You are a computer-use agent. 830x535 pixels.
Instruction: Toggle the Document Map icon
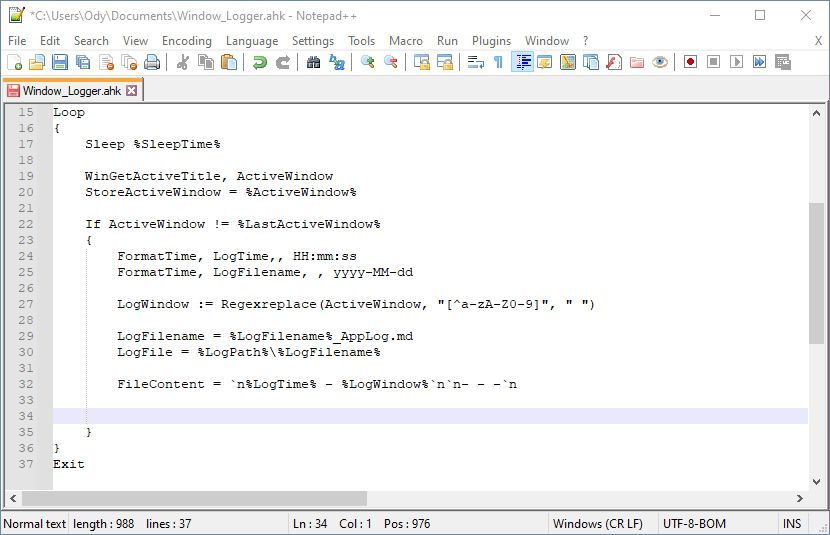[567, 62]
